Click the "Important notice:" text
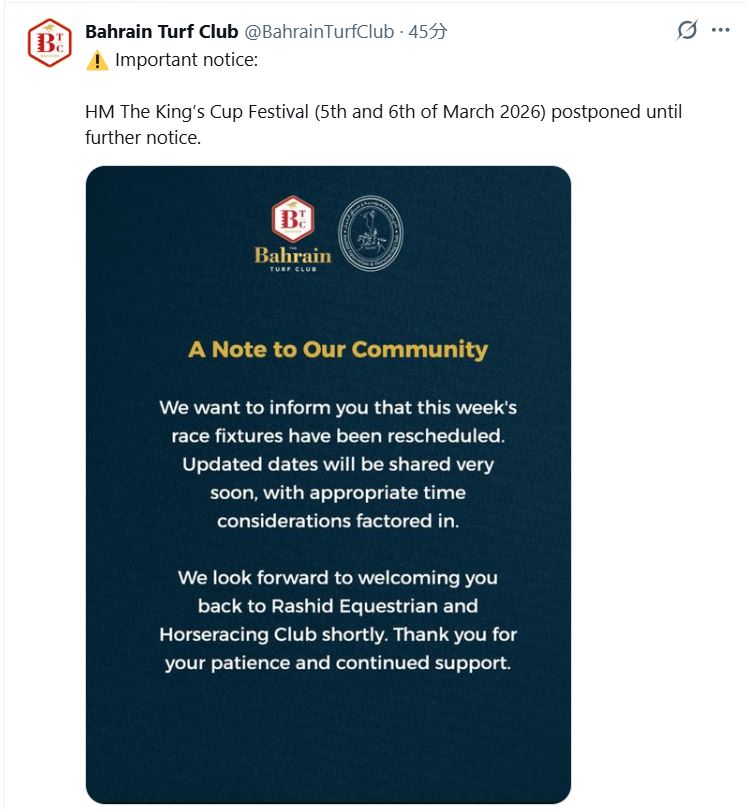 186,60
